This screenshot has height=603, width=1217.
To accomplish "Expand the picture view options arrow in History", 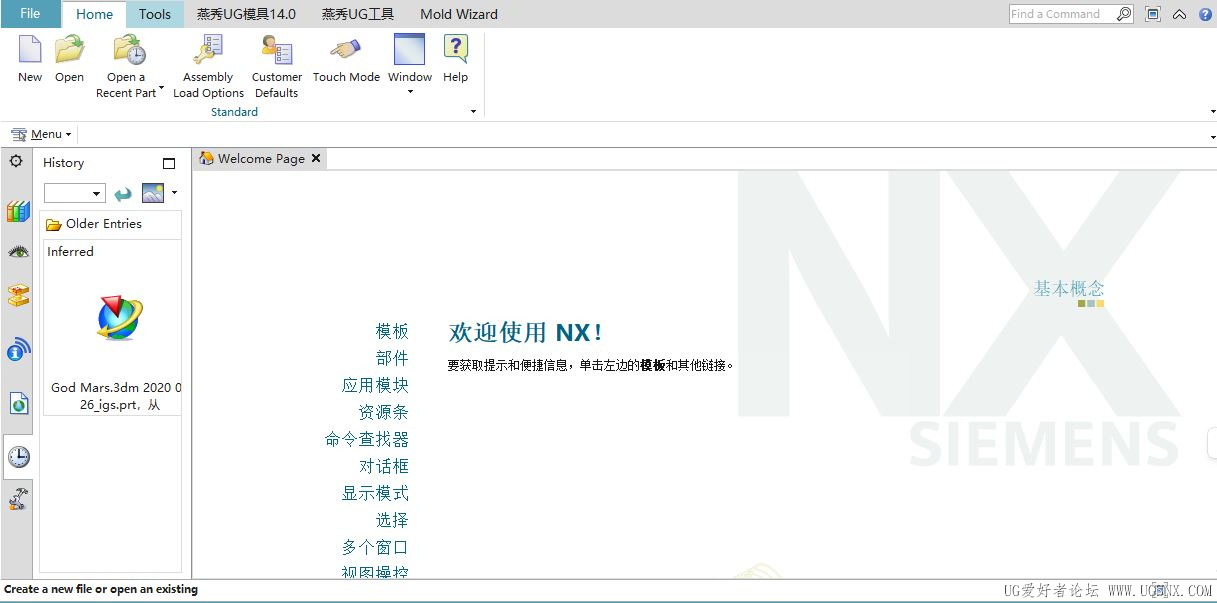I will pyautogui.click(x=174, y=192).
